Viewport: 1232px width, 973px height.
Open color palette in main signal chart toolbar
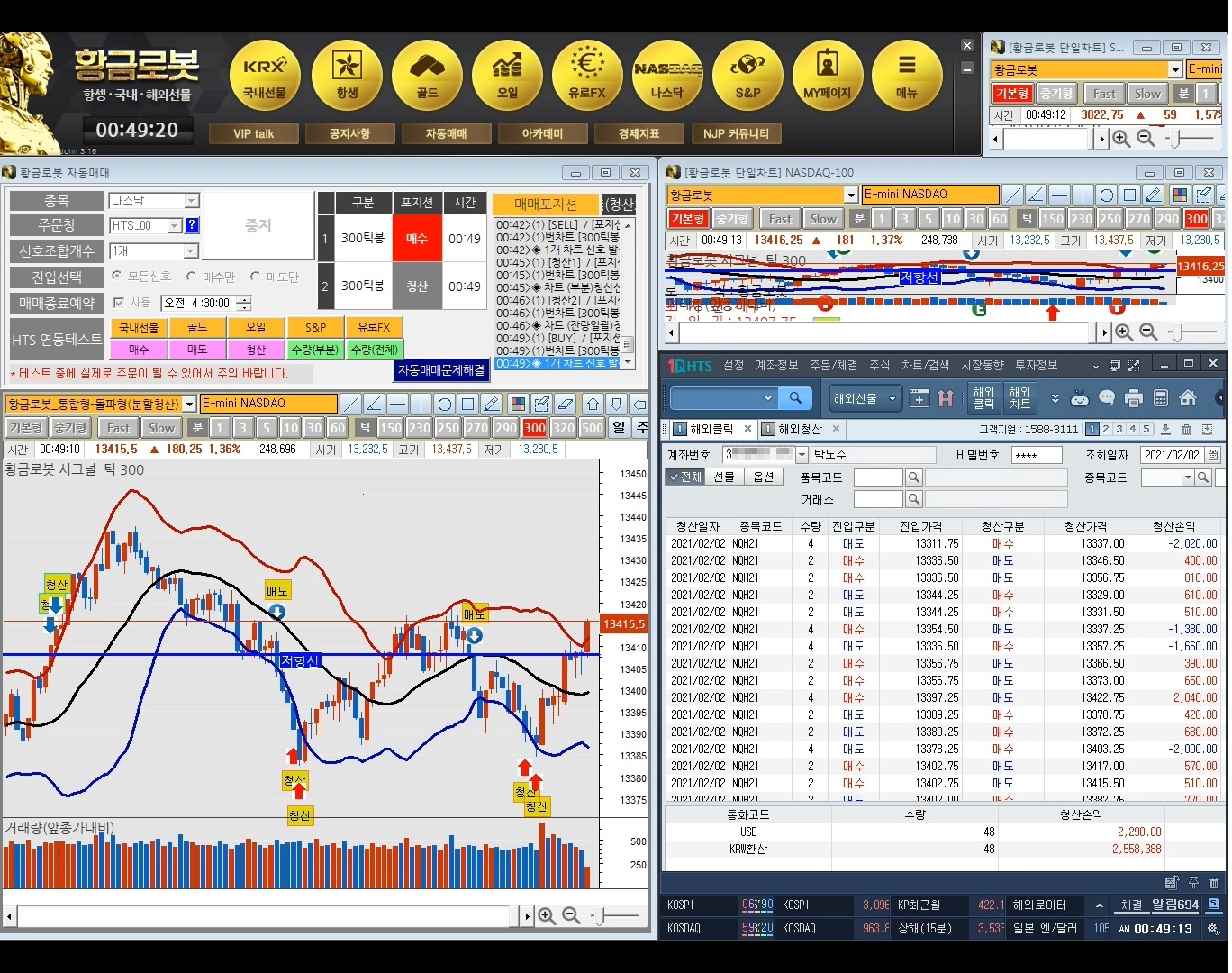click(518, 404)
